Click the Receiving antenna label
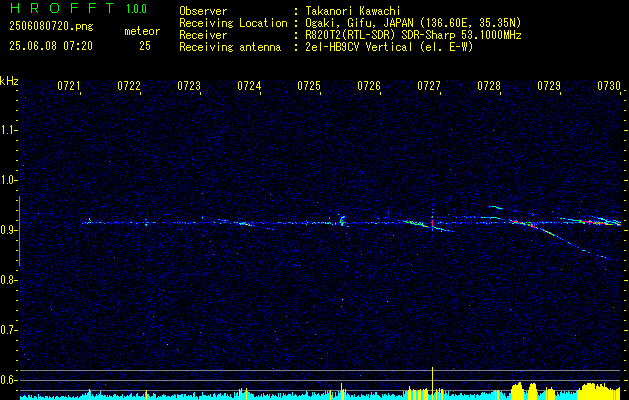 [x=230, y=47]
